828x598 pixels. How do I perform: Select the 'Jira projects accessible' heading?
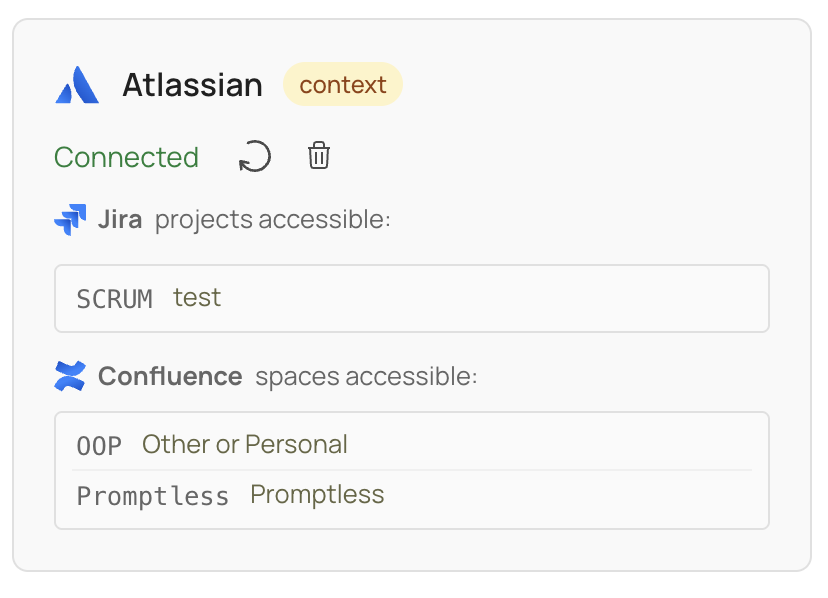[245, 219]
